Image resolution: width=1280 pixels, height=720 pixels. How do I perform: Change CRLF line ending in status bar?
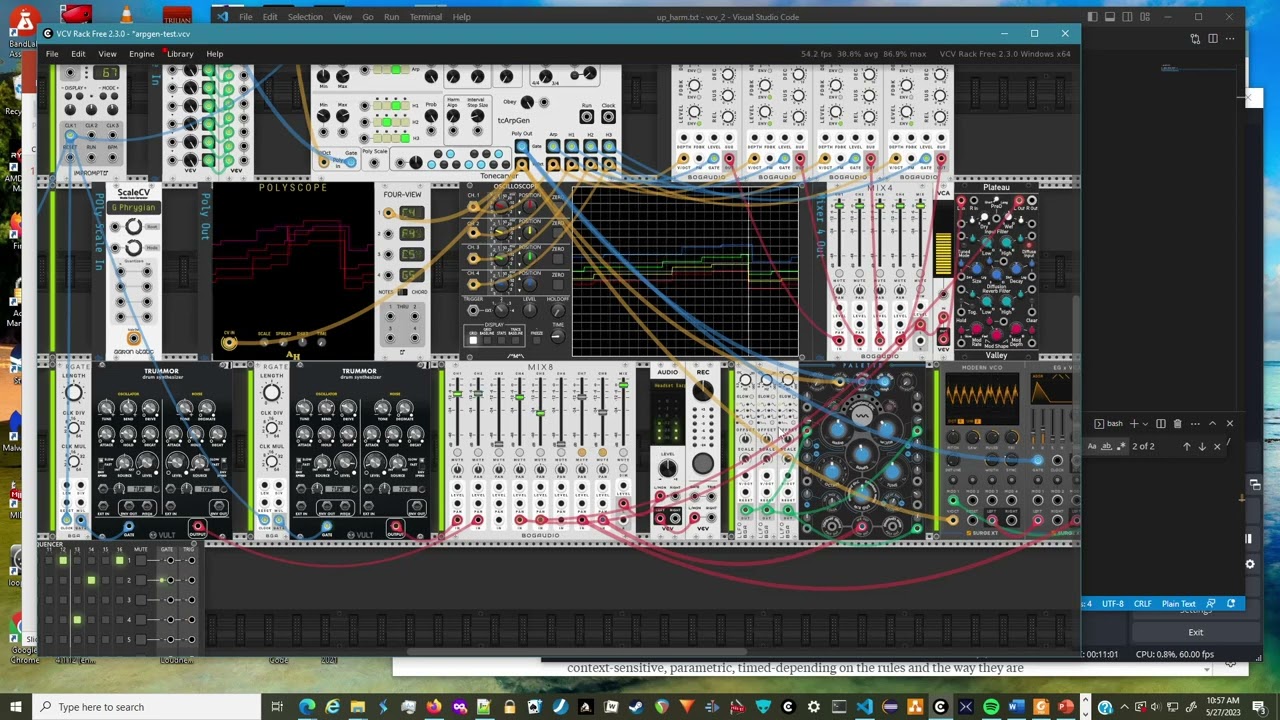click(x=1142, y=604)
